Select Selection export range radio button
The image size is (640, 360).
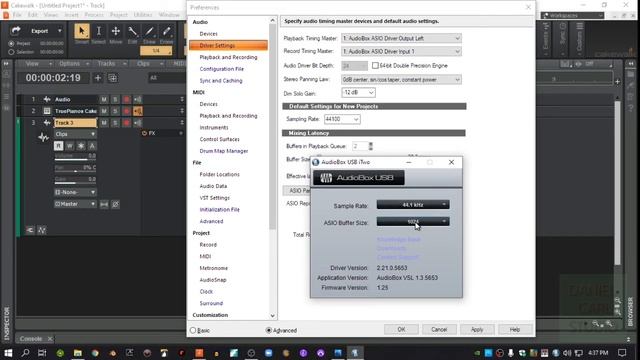pyautogui.click(x=11, y=52)
